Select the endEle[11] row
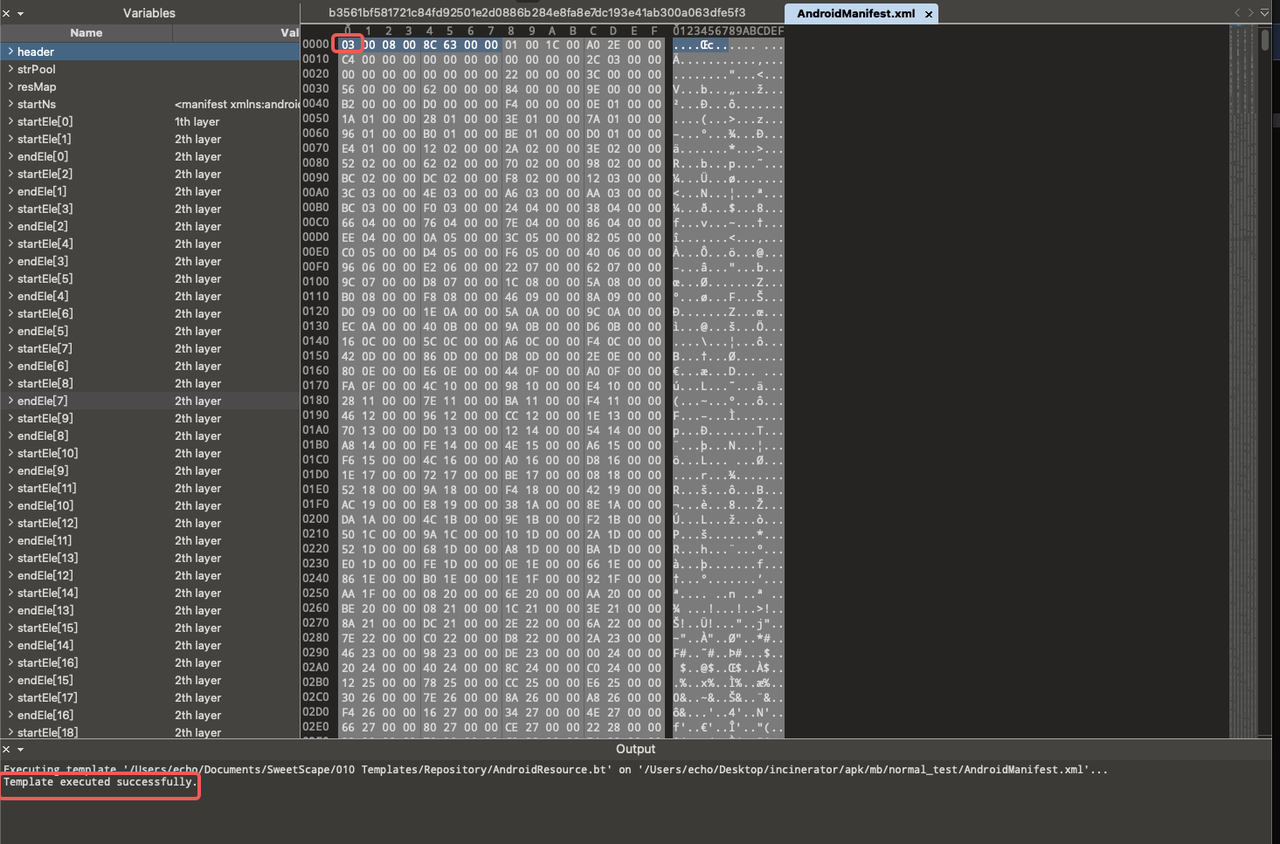This screenshot has height=844, width=1280. click(150, 541)
